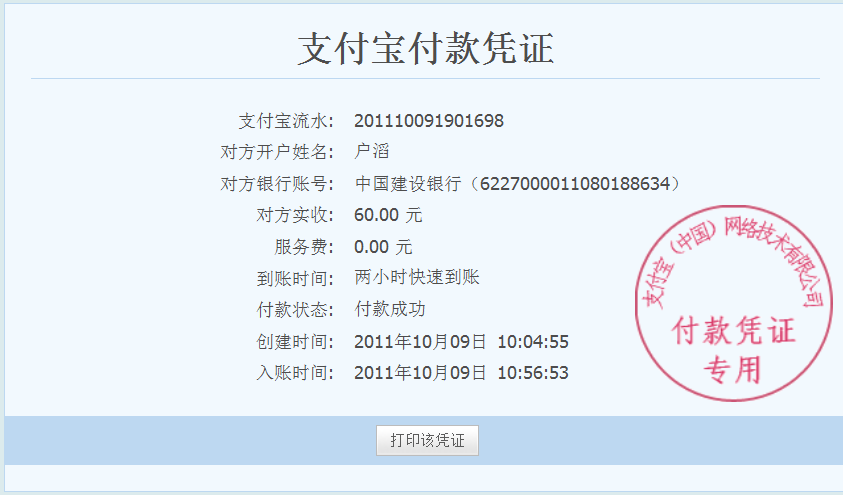Click the 对方银行账号 label
Screen dimensions: 843x495
click(276, 184)
